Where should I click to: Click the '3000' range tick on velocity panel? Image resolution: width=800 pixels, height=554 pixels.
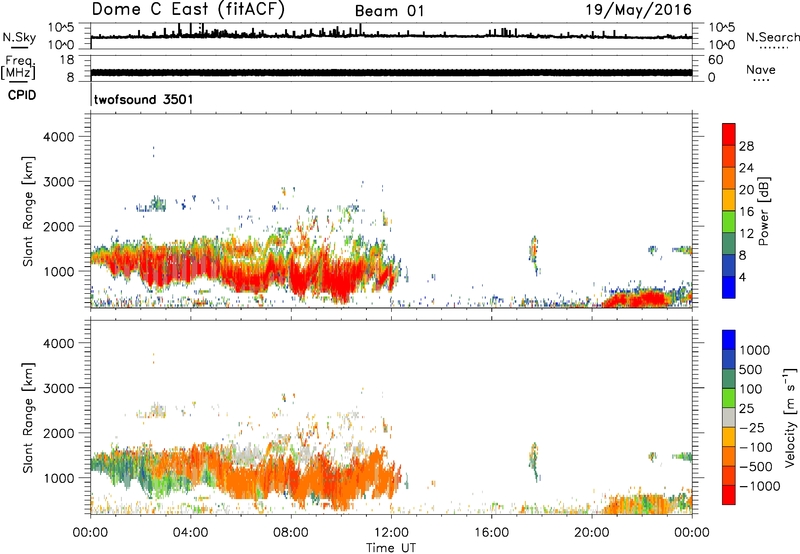point(59,388)
